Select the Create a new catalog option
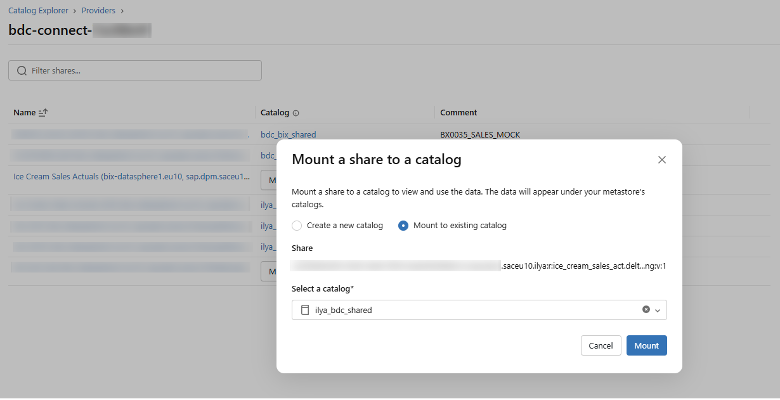 coord(297,226)
